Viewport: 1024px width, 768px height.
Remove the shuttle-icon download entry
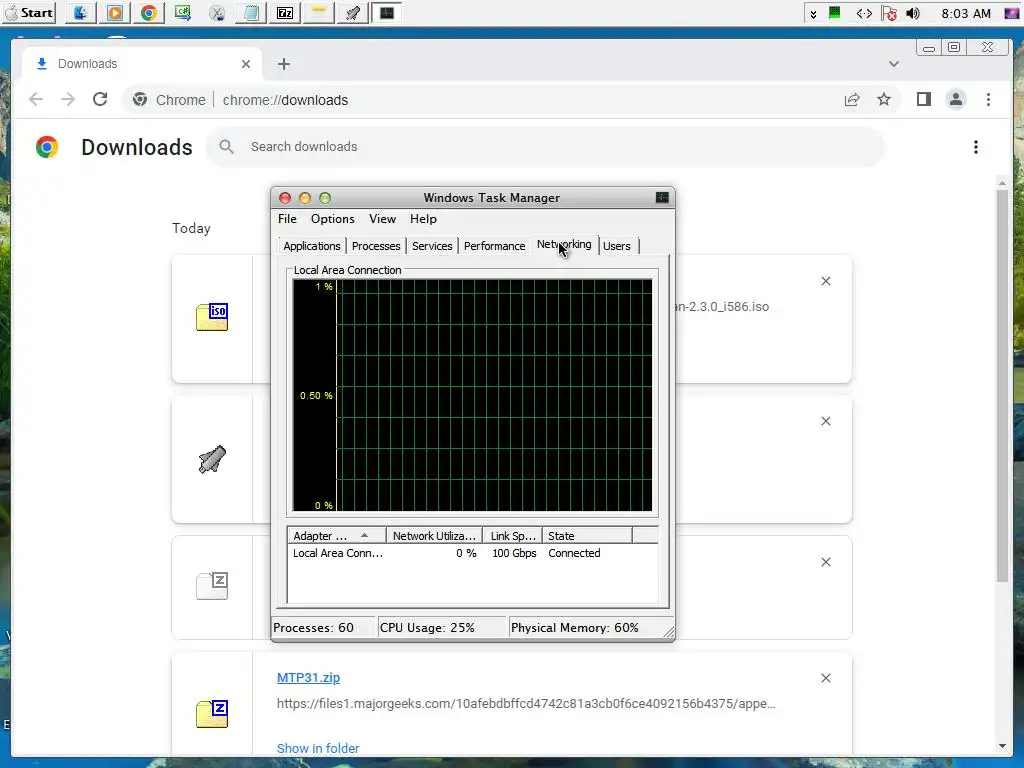click(x=825, y=421)
